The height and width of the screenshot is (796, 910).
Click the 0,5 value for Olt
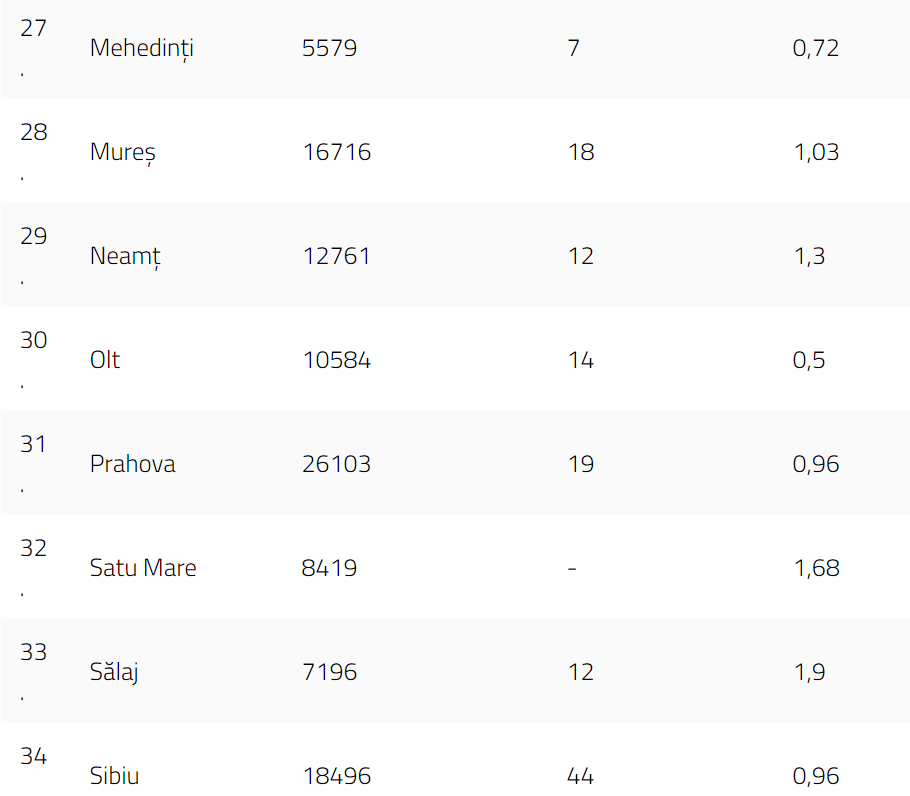click(x=809, y=360)
